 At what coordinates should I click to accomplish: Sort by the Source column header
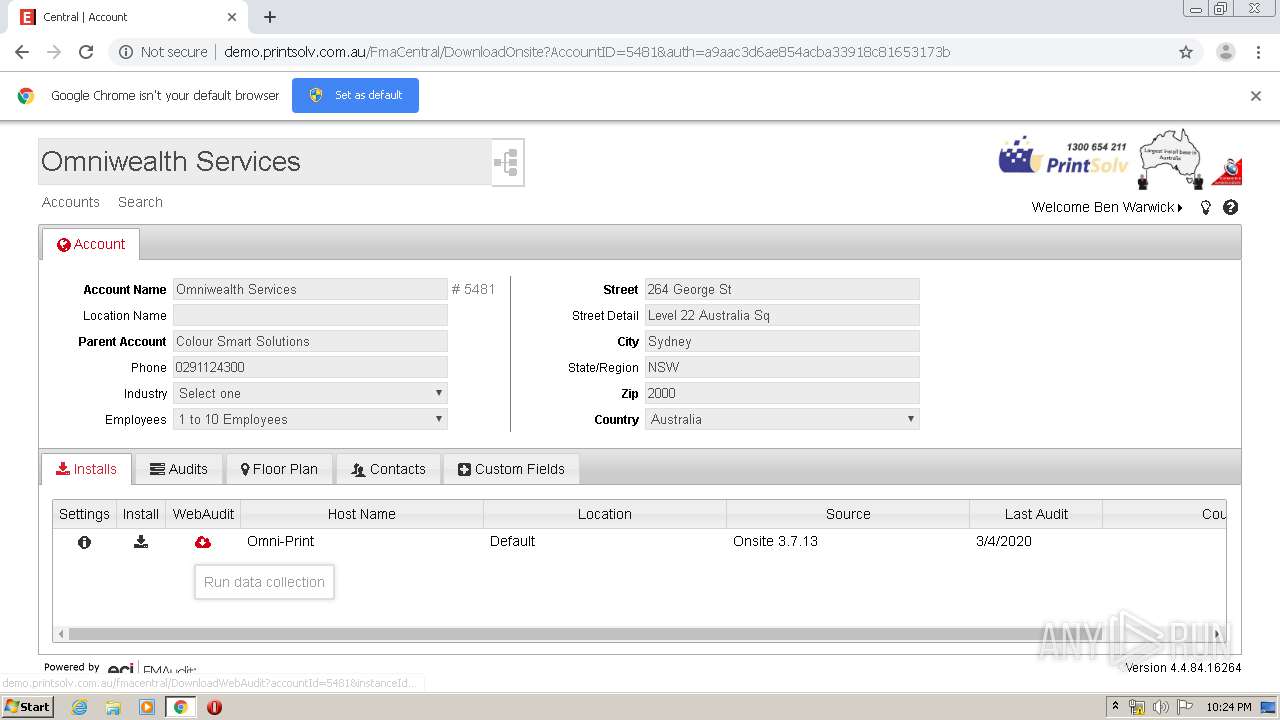[848, 514]
